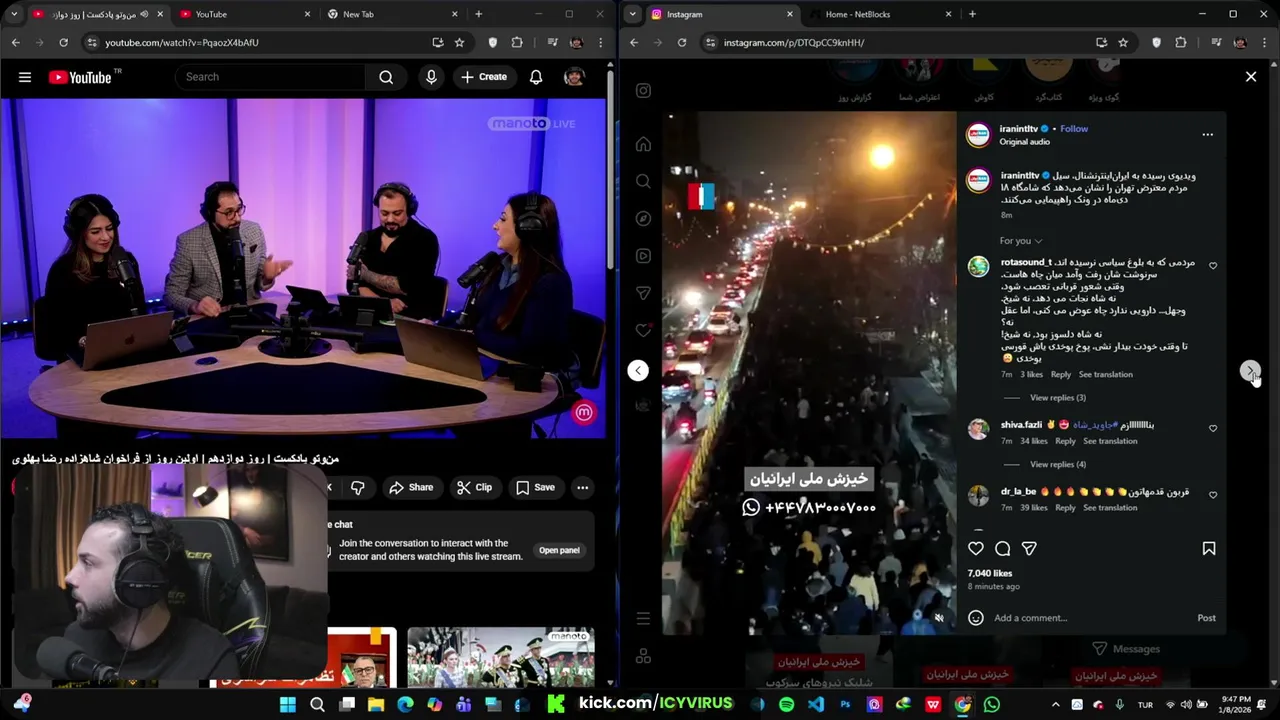Open the manoto royal parade thumbnail
Viewport: 1280px width, 720px height.
click(501, 657)
